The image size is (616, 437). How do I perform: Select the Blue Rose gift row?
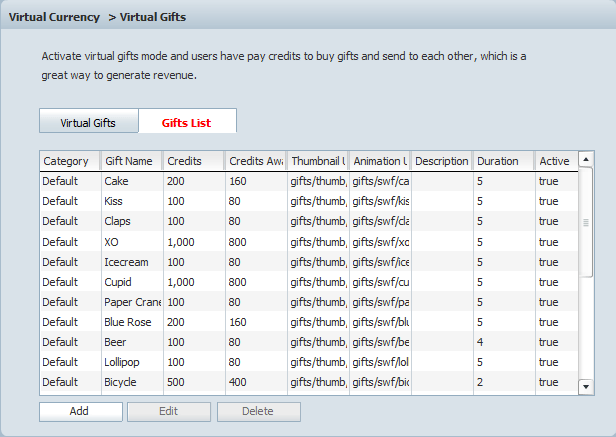130,322
